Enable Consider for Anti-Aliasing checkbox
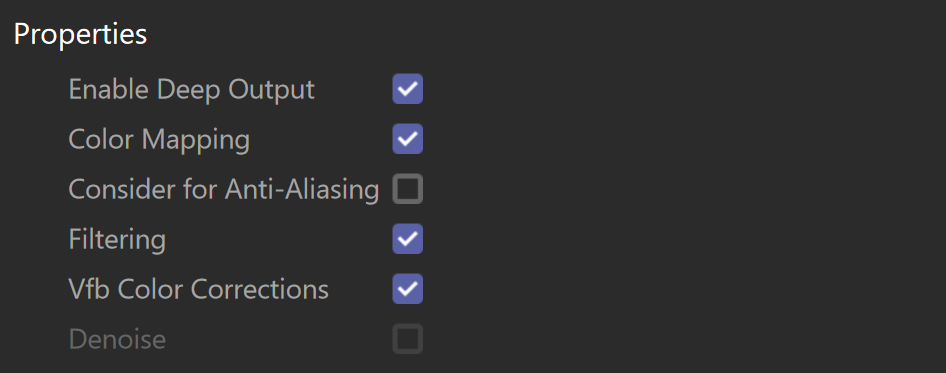Image resolution: width=946 pixels, height=373 pixels. (408, 189)
